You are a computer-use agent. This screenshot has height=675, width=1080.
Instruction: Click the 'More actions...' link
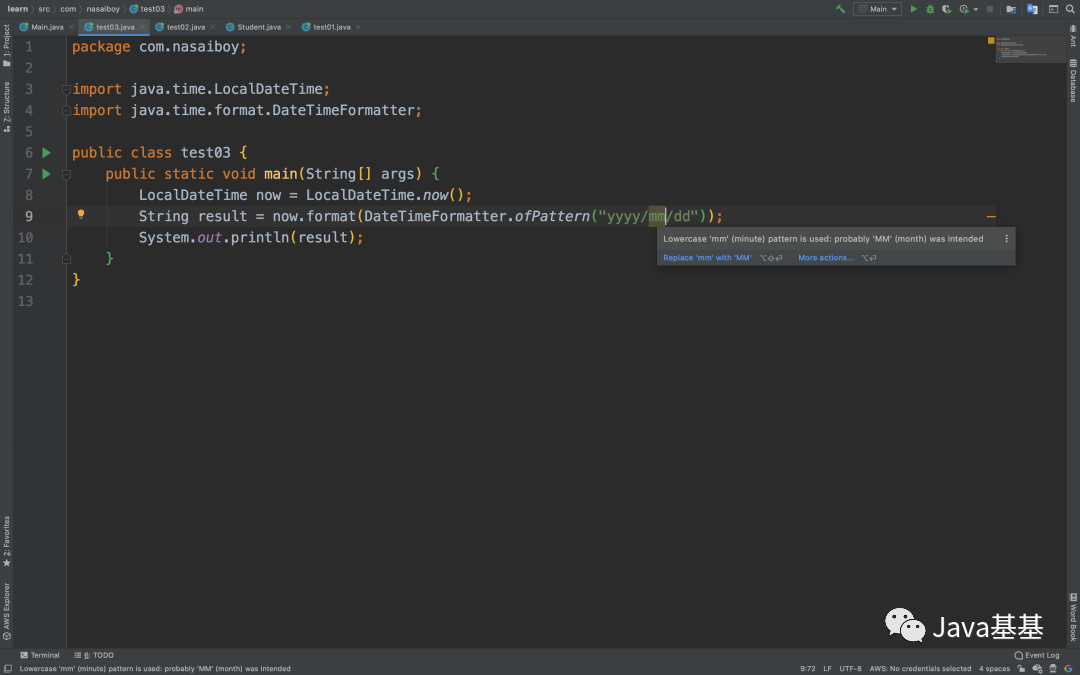[826, 258]
